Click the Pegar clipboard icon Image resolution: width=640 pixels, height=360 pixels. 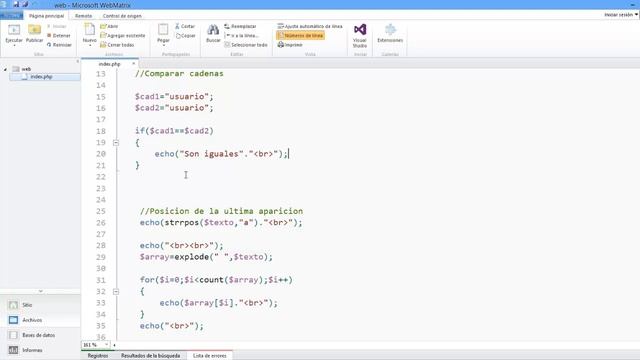click(163, 30)
